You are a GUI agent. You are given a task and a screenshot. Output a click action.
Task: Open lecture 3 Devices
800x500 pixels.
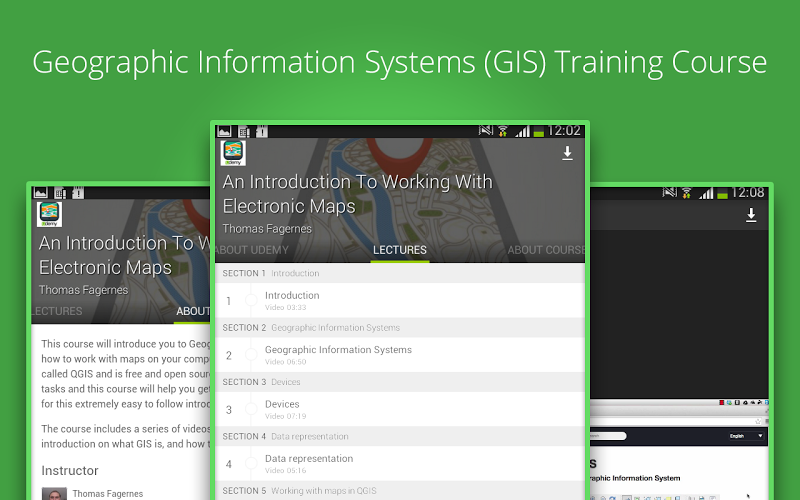pyautogui.click(x=400, y=409)
